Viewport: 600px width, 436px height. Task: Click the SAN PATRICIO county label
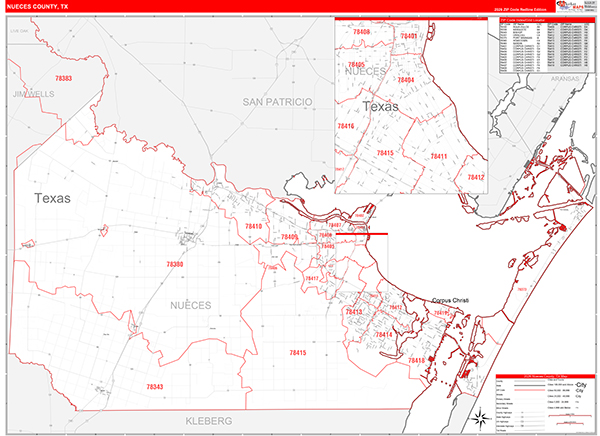click(277, 102)
